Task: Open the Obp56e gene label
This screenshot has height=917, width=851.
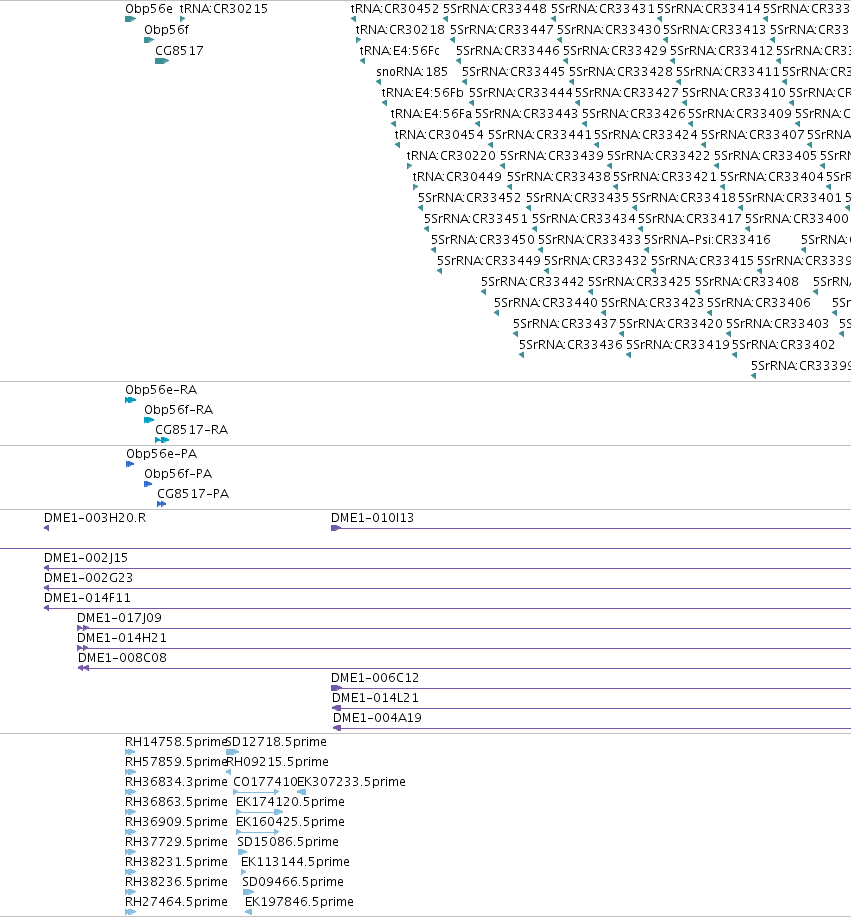Action: [149, 9]
